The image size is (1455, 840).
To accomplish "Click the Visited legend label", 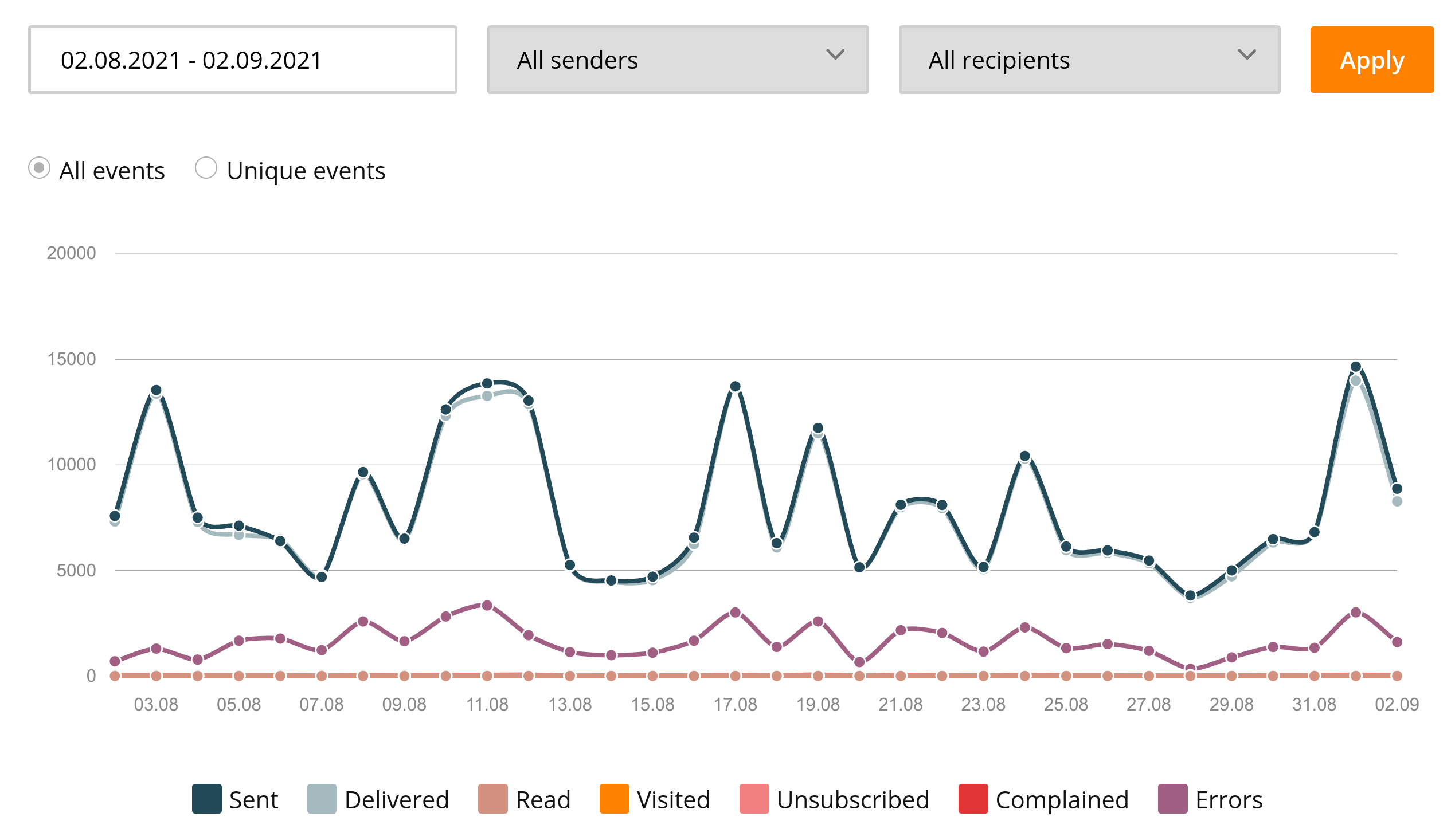I will point(673,800).
